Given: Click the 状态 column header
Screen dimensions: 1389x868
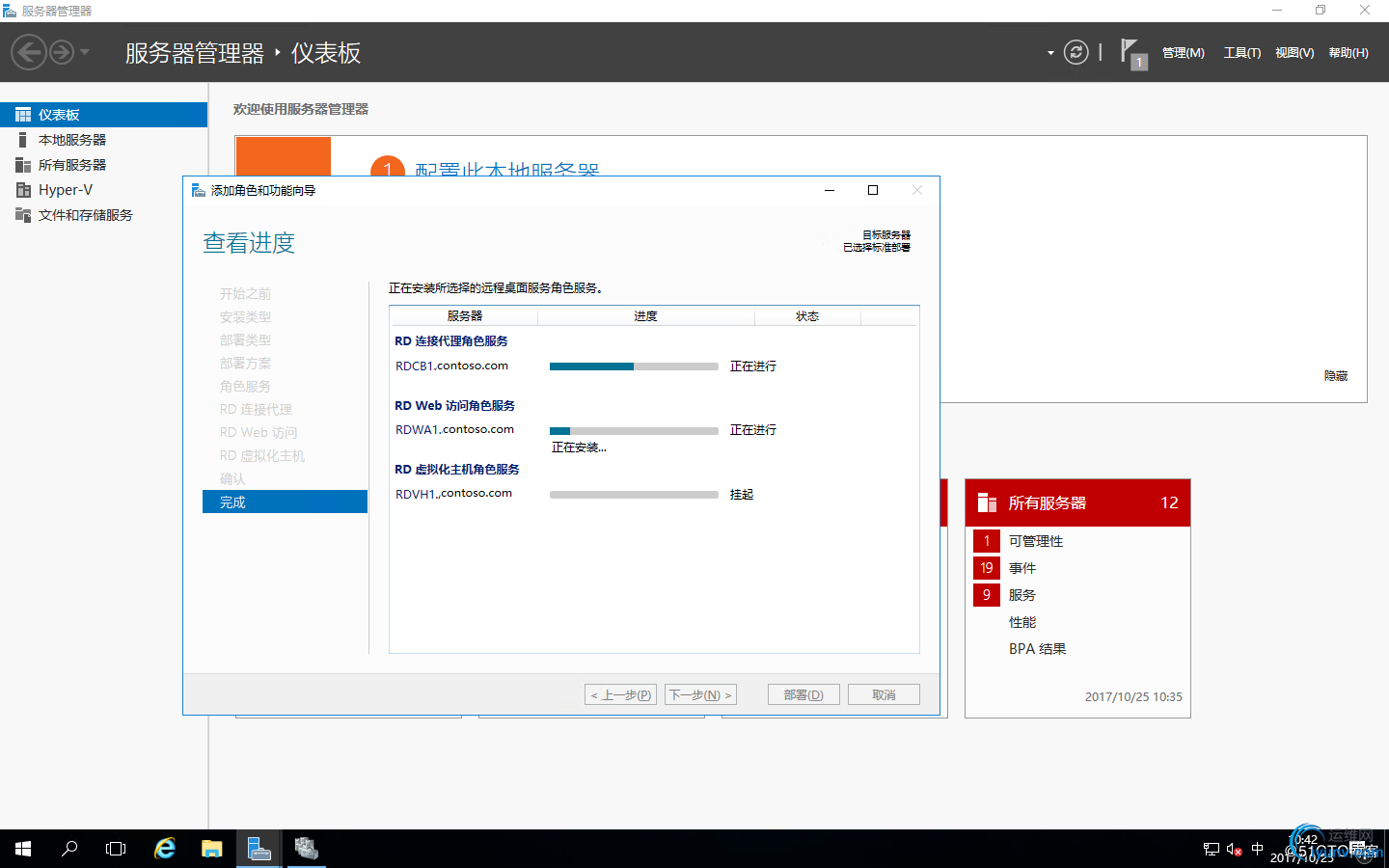Looking at the screenshot, I should tap(807, 316).
